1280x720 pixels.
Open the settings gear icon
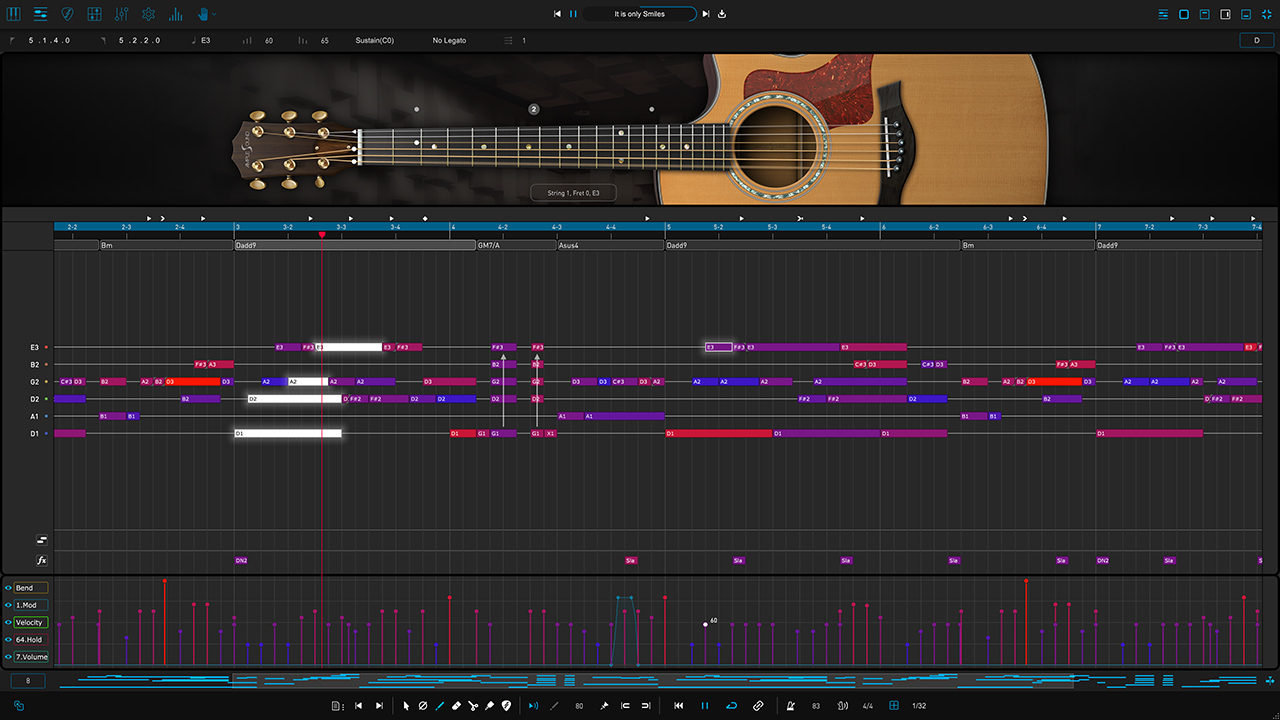click(x=148, y=14)
